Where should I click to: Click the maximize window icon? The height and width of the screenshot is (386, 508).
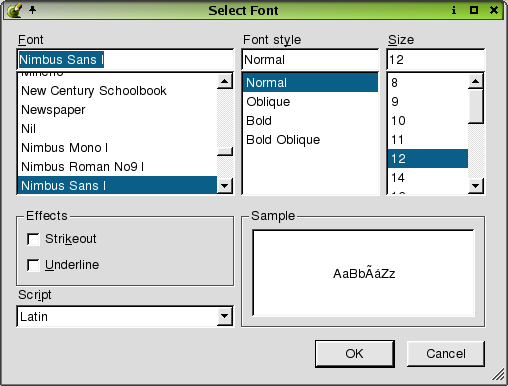coord(474,10)
